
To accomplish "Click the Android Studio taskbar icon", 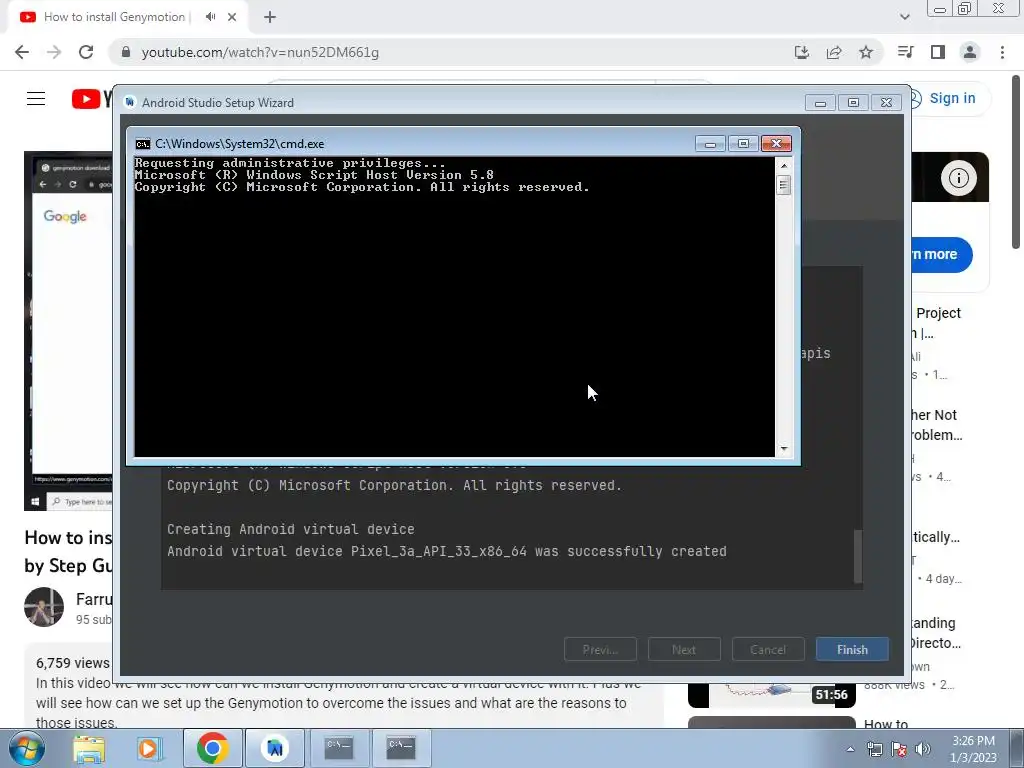I will (275, 748).
